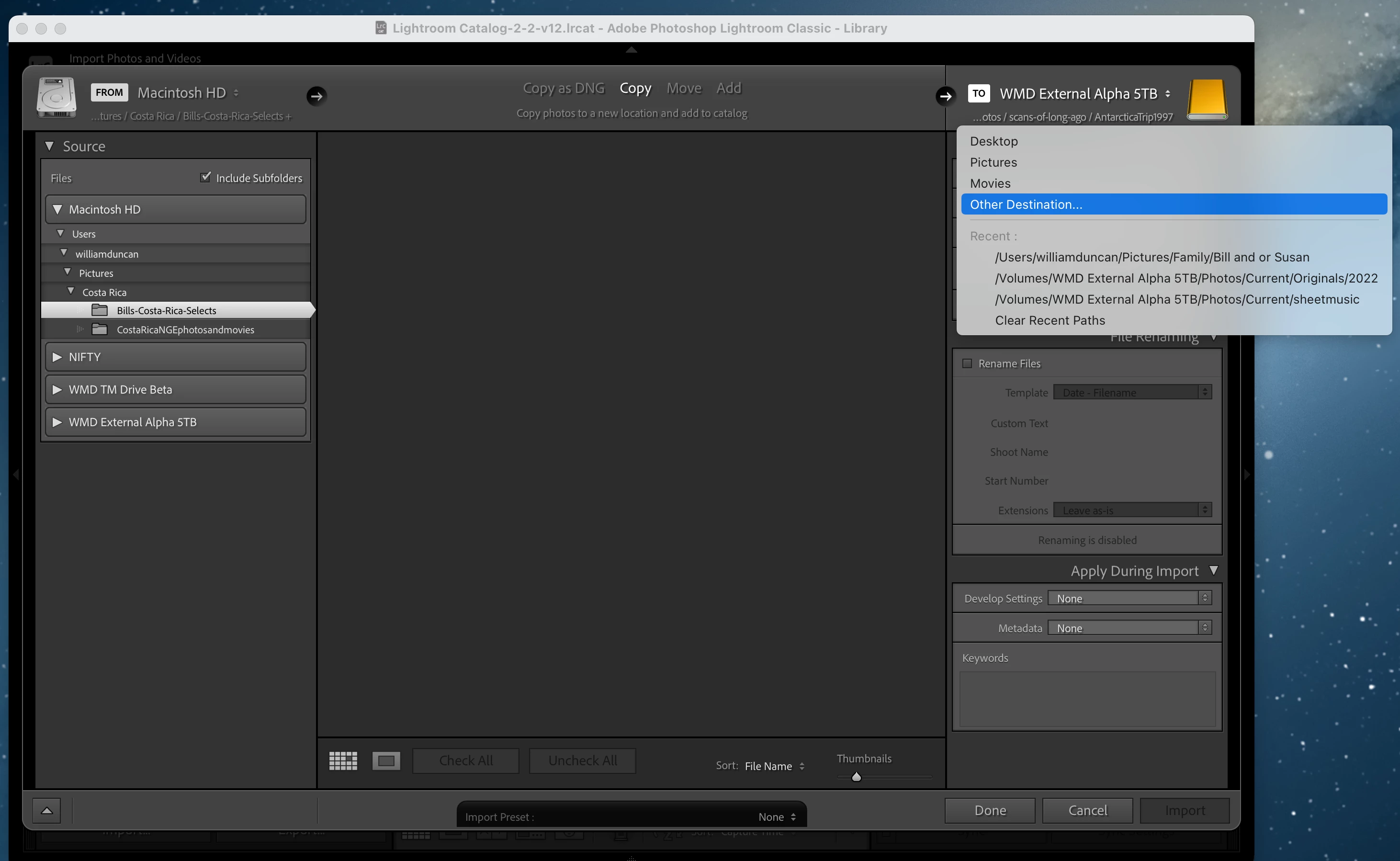Open the Develop Settings dropdown
The image size is (1400, 861).
(1129, 598)
